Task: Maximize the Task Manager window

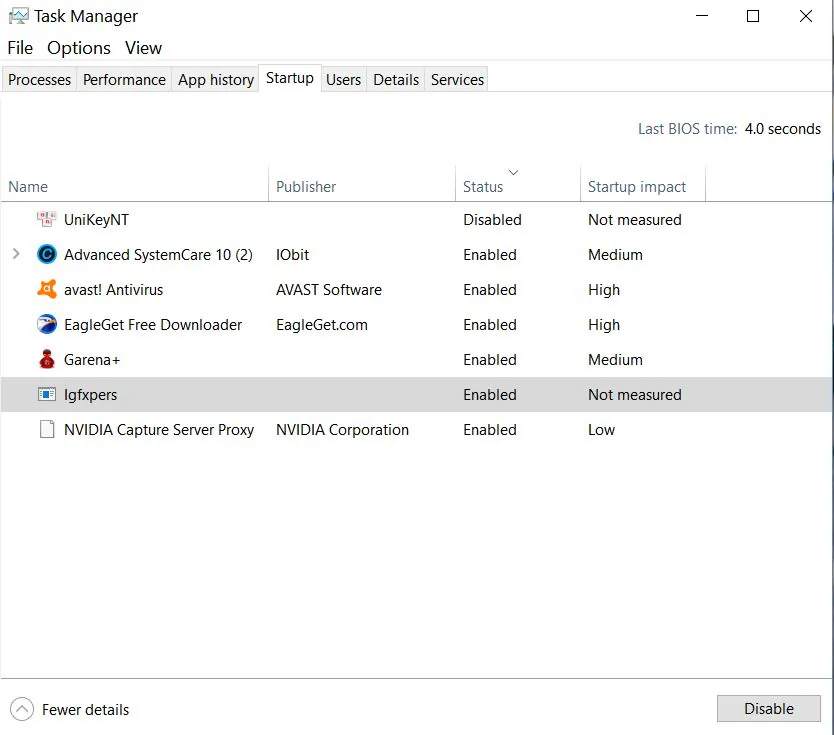Action: pyautogui.click(x=753, y=16)
